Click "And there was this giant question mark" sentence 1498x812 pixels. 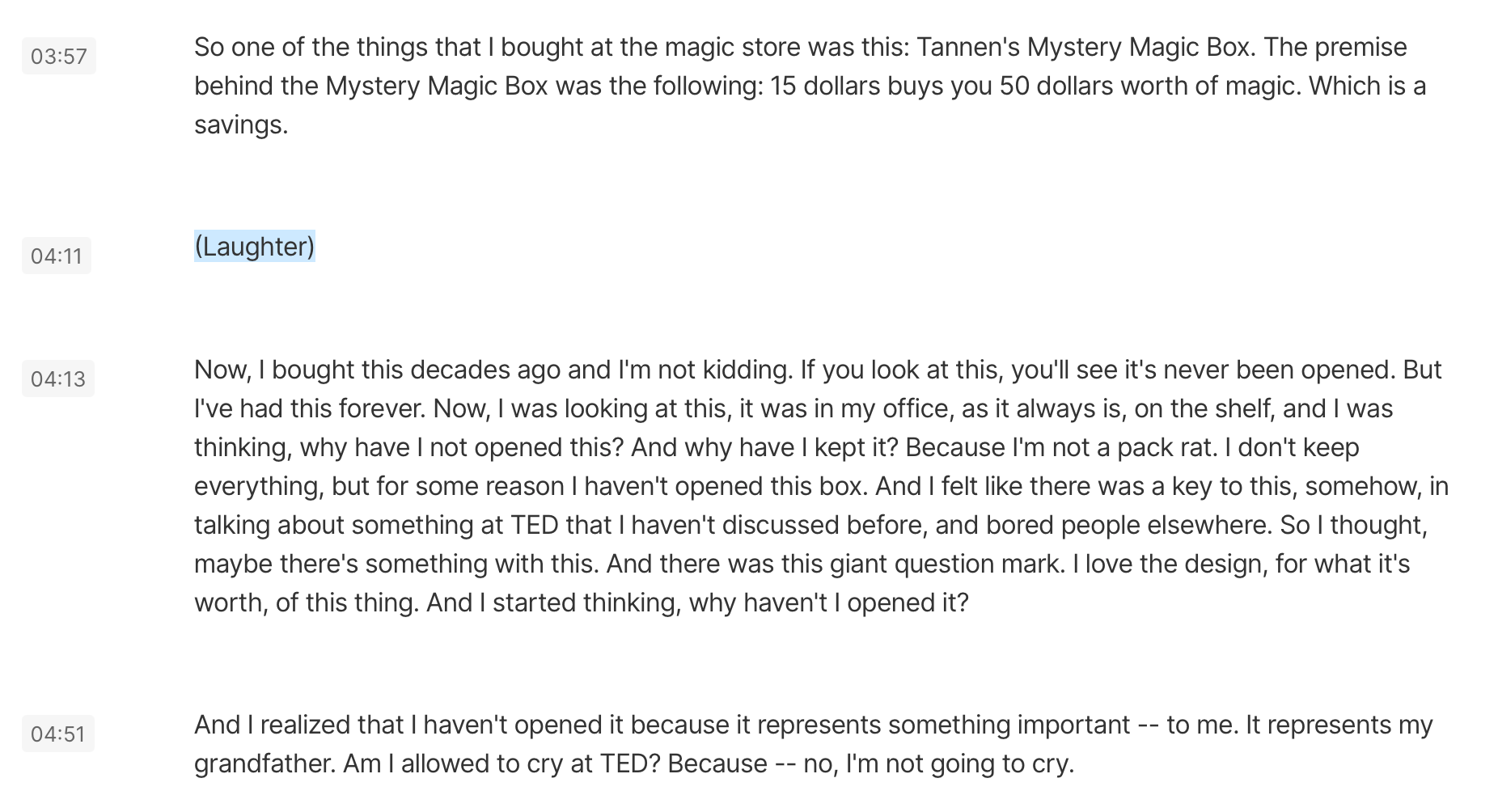click(x=836, y=564)
